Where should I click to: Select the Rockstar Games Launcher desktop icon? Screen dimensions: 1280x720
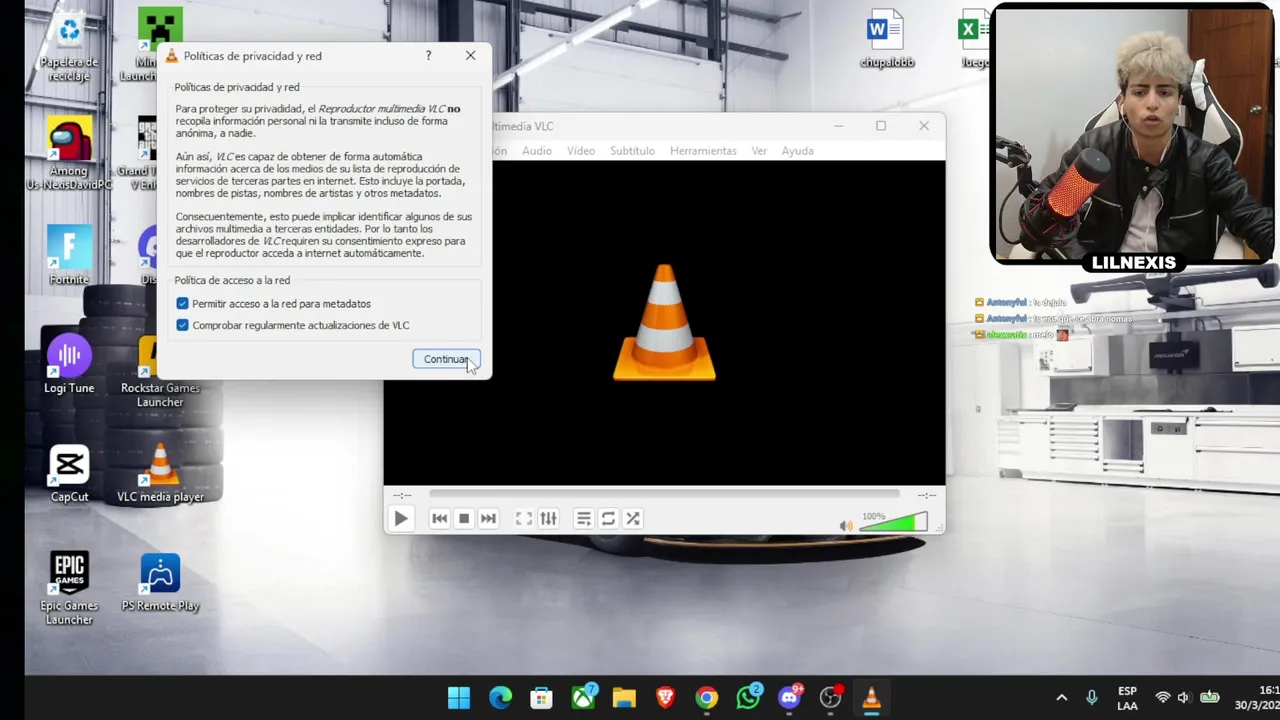coord(160,372)
